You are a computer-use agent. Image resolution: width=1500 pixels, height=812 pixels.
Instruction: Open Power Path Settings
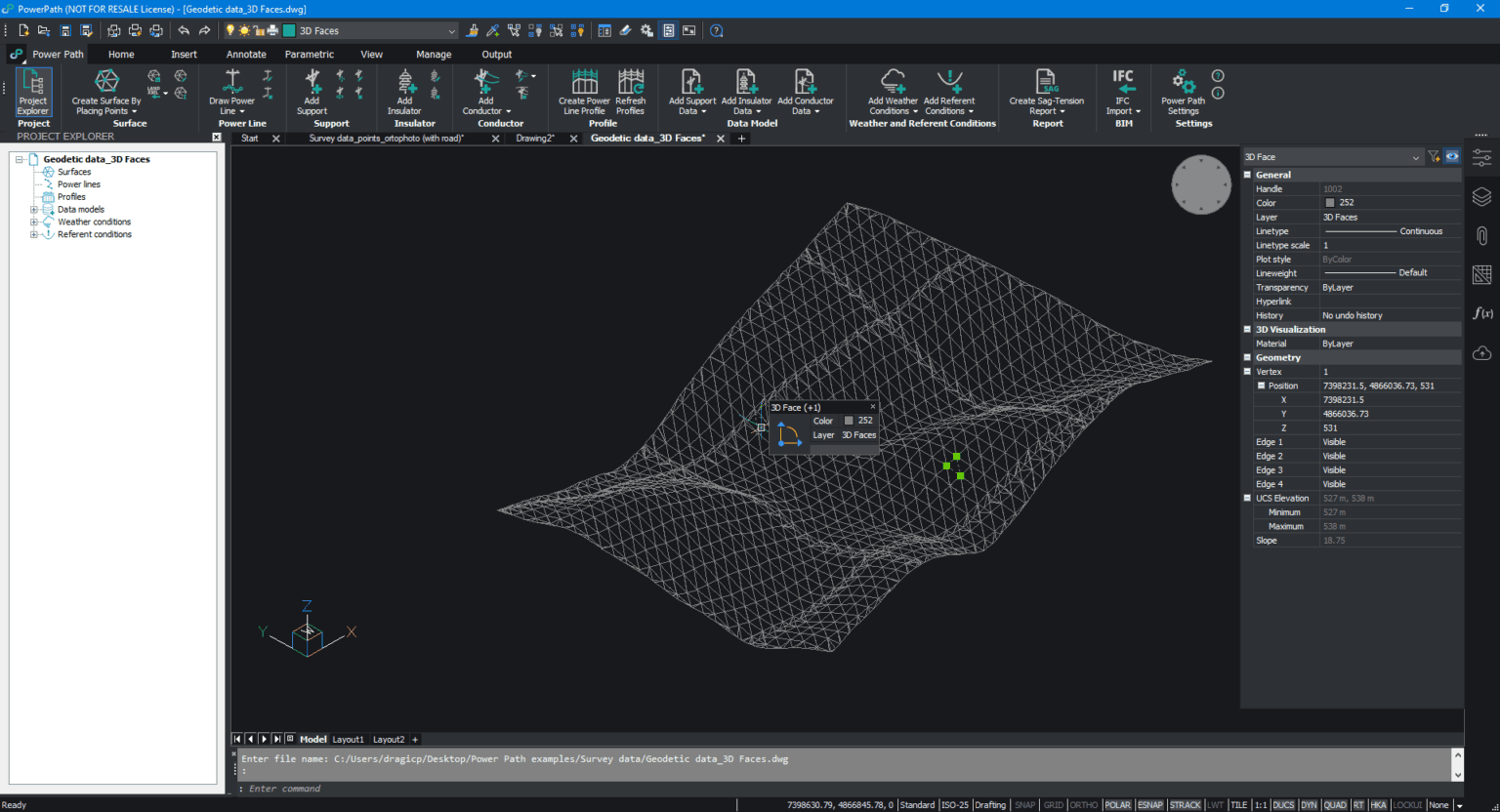pyautogui.click(x=1183, y=92)
